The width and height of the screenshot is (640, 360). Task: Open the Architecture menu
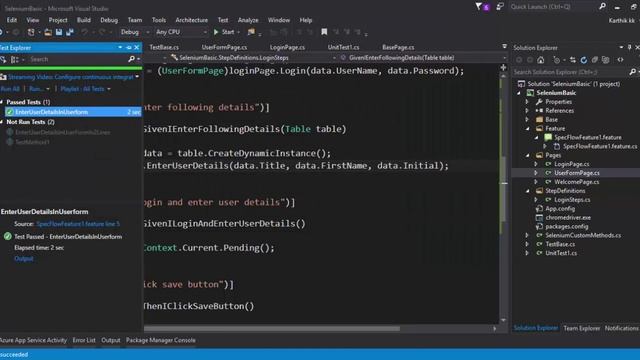pyautogui.click(x=191, y=20)
